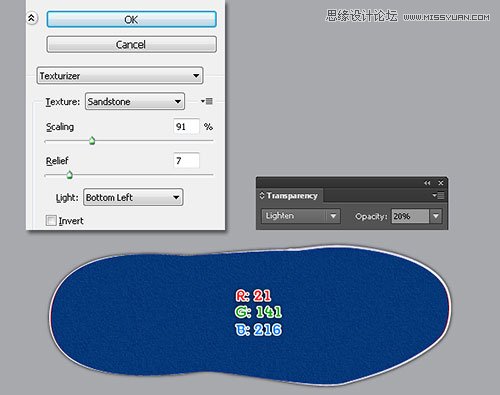Open the Lighten blending mode dropdown
The width and height of the screenshot is (500, 395).
click(x=301, y=216)
